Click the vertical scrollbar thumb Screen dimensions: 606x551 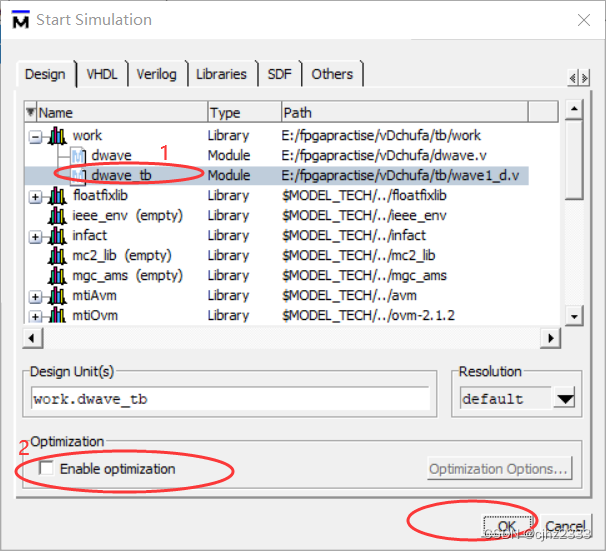tap(574, 160)
